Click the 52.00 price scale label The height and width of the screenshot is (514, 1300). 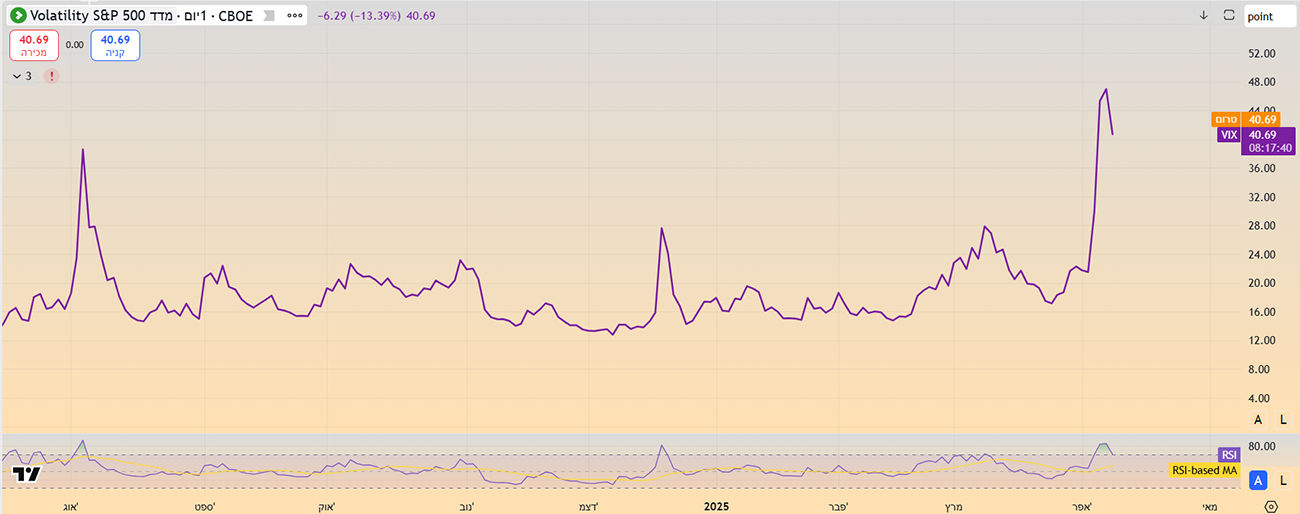(x=1264, y=53)
